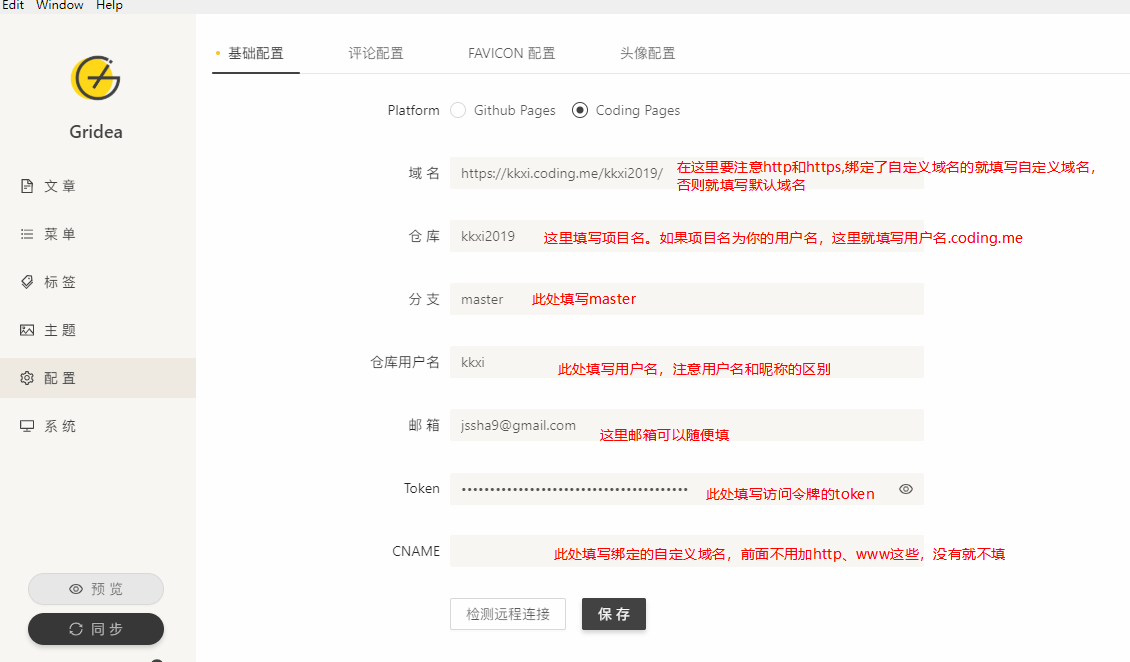Click the Gridea app name text
Screen dimensions: 1130x662
96,132
